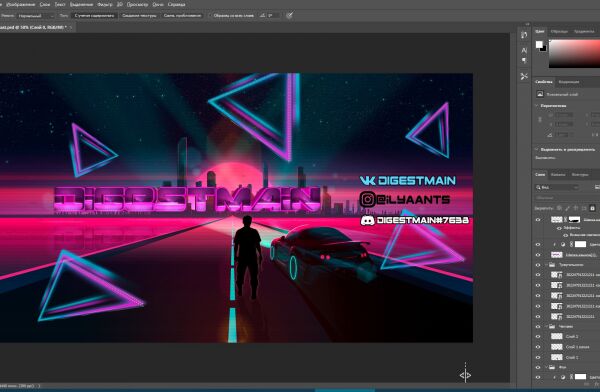Viewport: 600px width, 392px height.
Task: Click the search icon in the layer filter box
Action: click(x=538, y=187)
